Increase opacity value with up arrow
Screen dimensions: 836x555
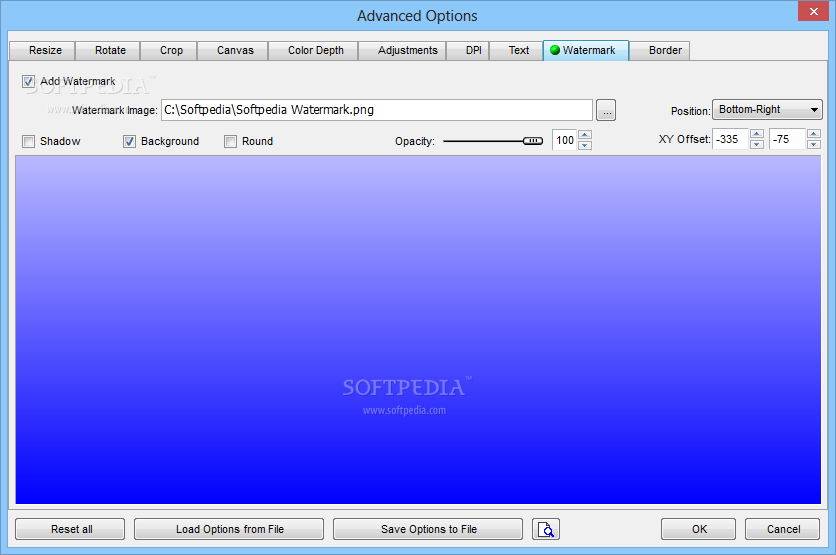[x=585, y=135]
